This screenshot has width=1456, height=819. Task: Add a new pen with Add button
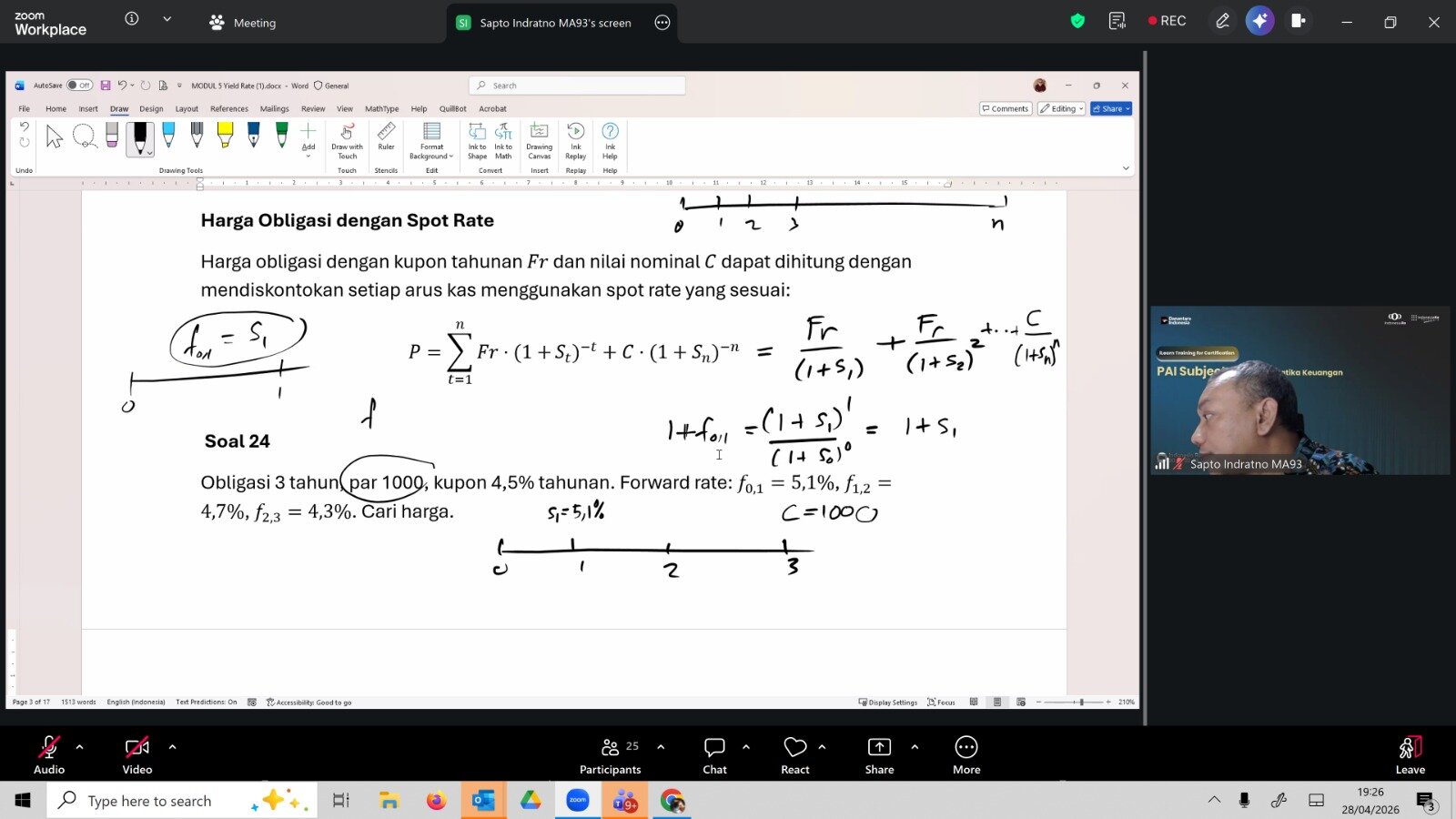[308, 139]
